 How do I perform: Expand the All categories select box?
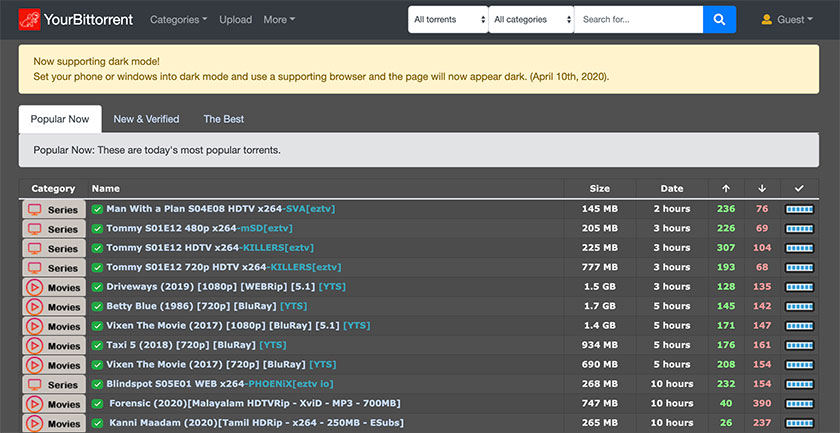[x=531, y=19]
